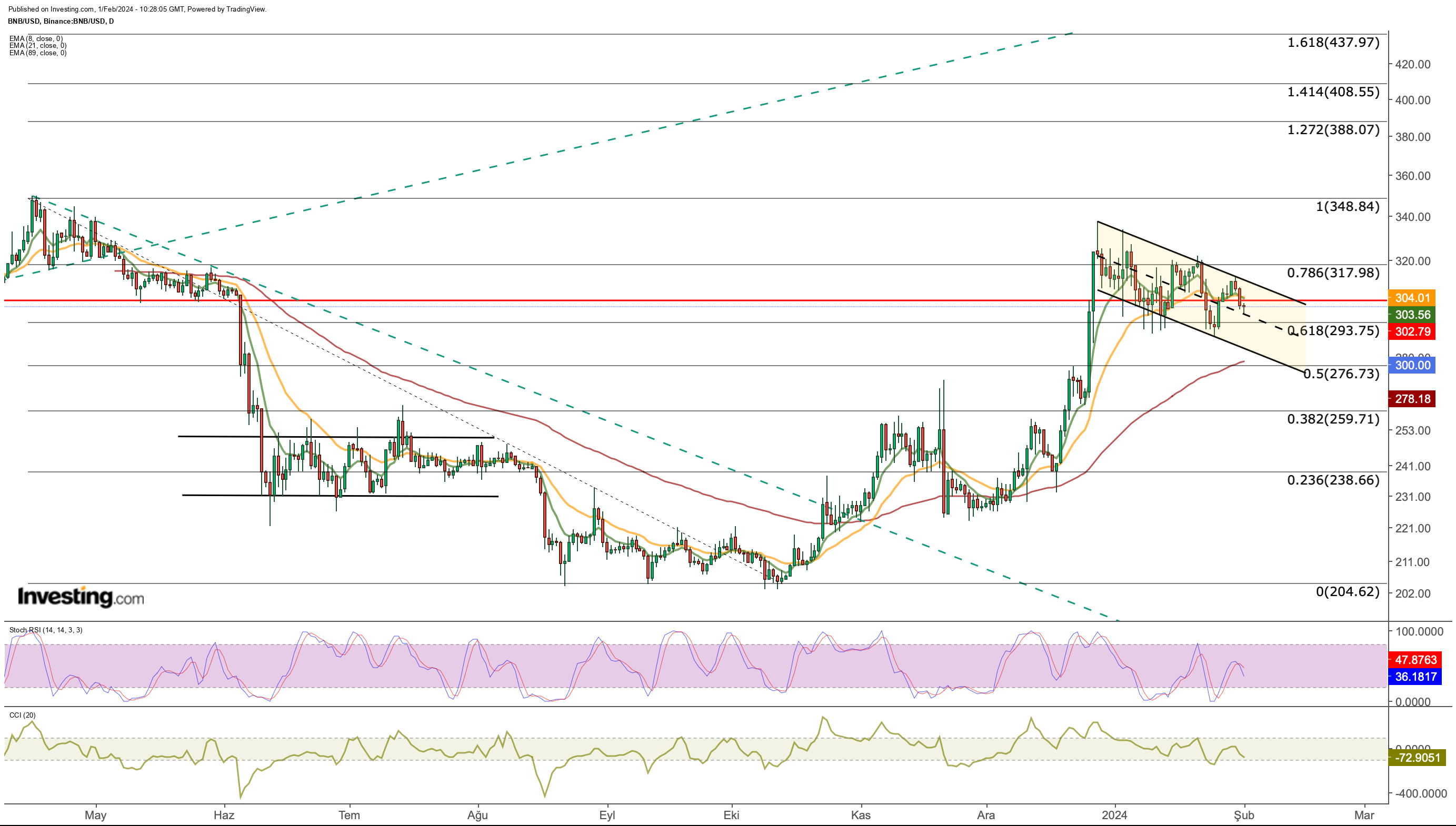
Task: Select the EMA (8, close, 0) legend
Action: [36, 38]
